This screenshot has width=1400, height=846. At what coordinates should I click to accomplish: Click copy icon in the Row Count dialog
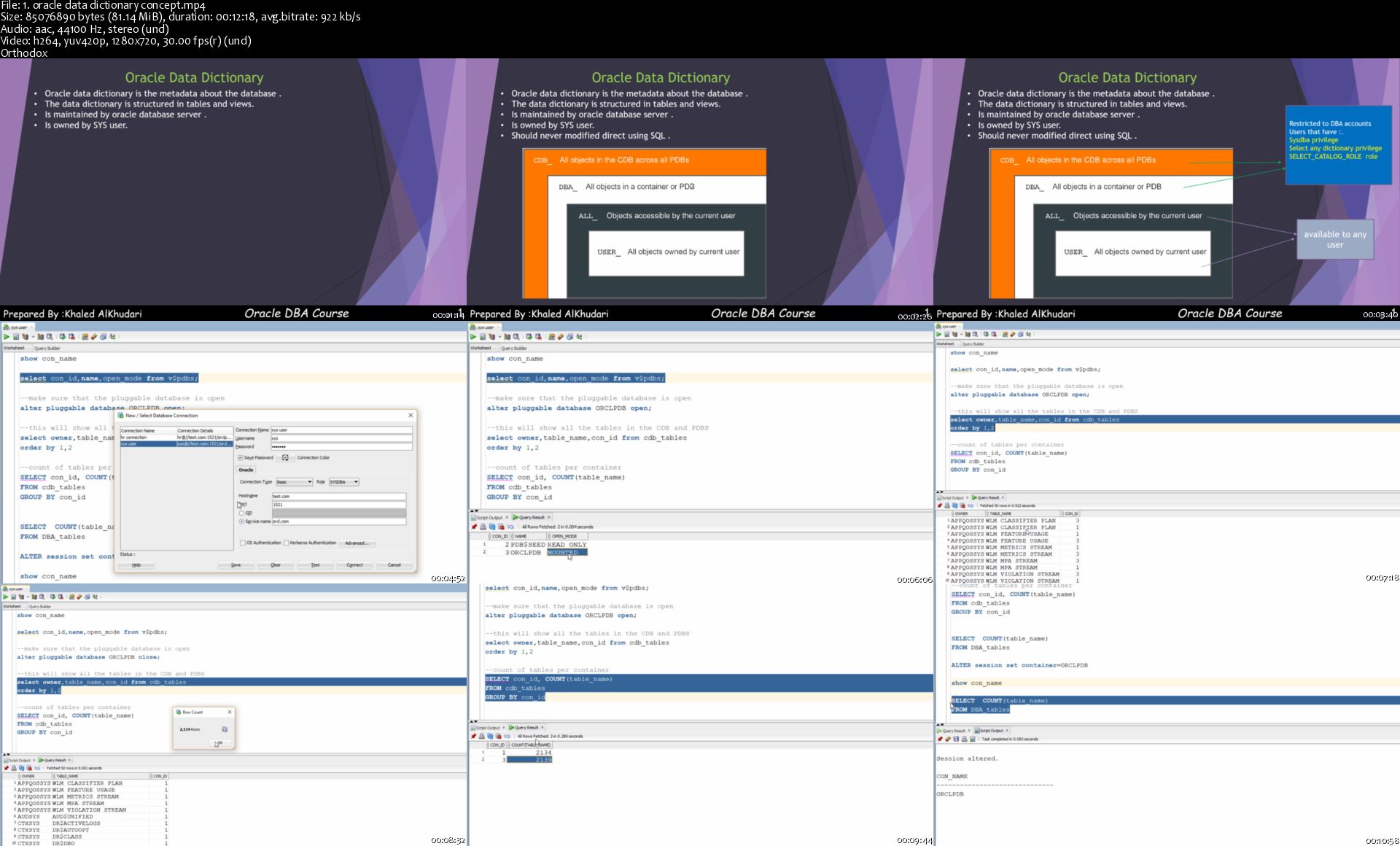pyautogui.click(x=225, y=729)
